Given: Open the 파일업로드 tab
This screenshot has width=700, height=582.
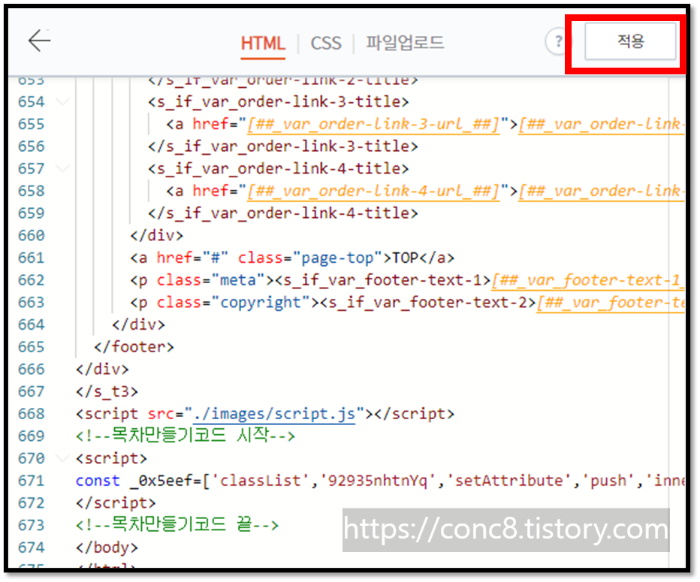Looking at the screenshot, I should pos(405,43).
